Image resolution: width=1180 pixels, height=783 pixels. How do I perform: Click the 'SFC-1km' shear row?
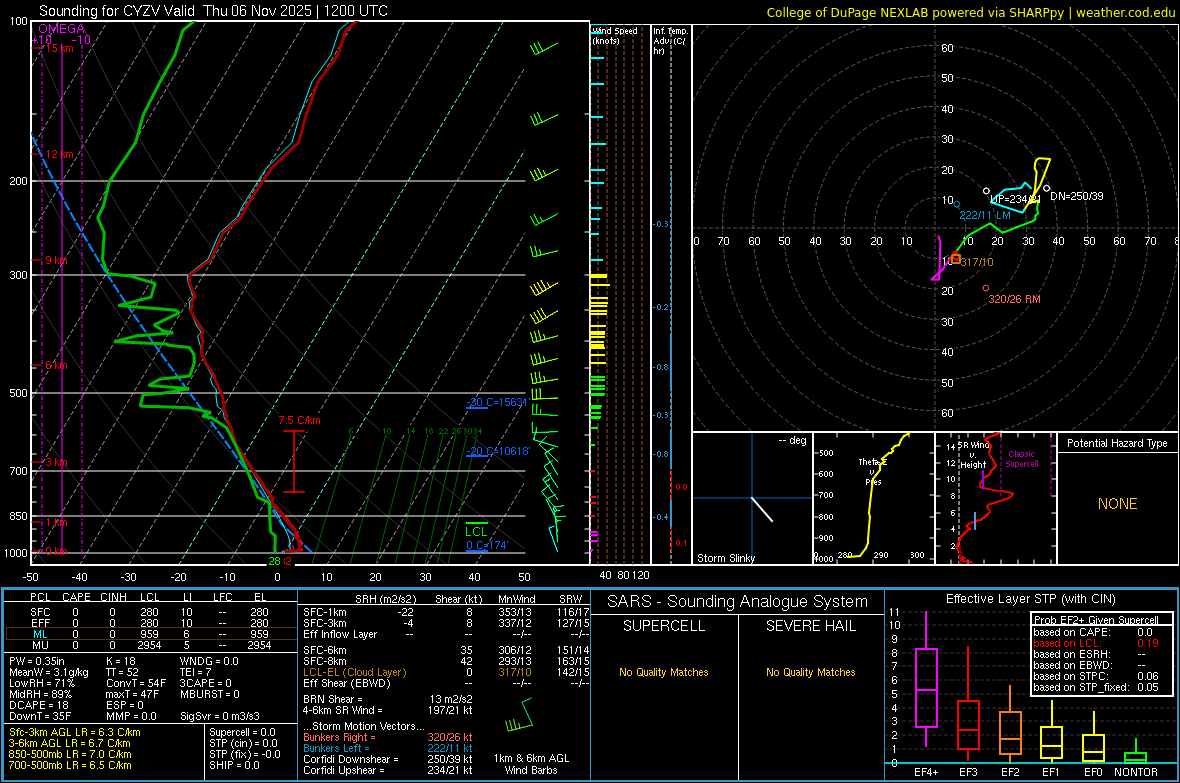tap(446, 612)
